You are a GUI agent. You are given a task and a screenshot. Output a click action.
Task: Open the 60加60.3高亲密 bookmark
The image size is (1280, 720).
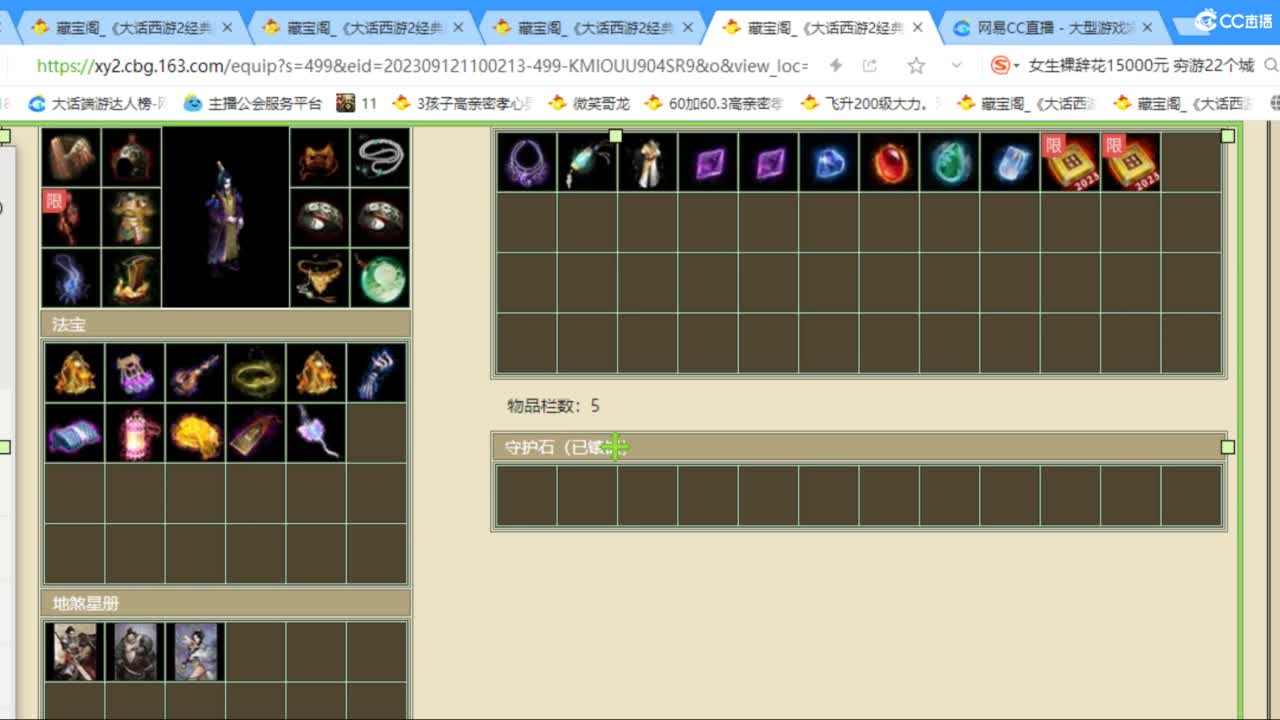pos(714,103)
